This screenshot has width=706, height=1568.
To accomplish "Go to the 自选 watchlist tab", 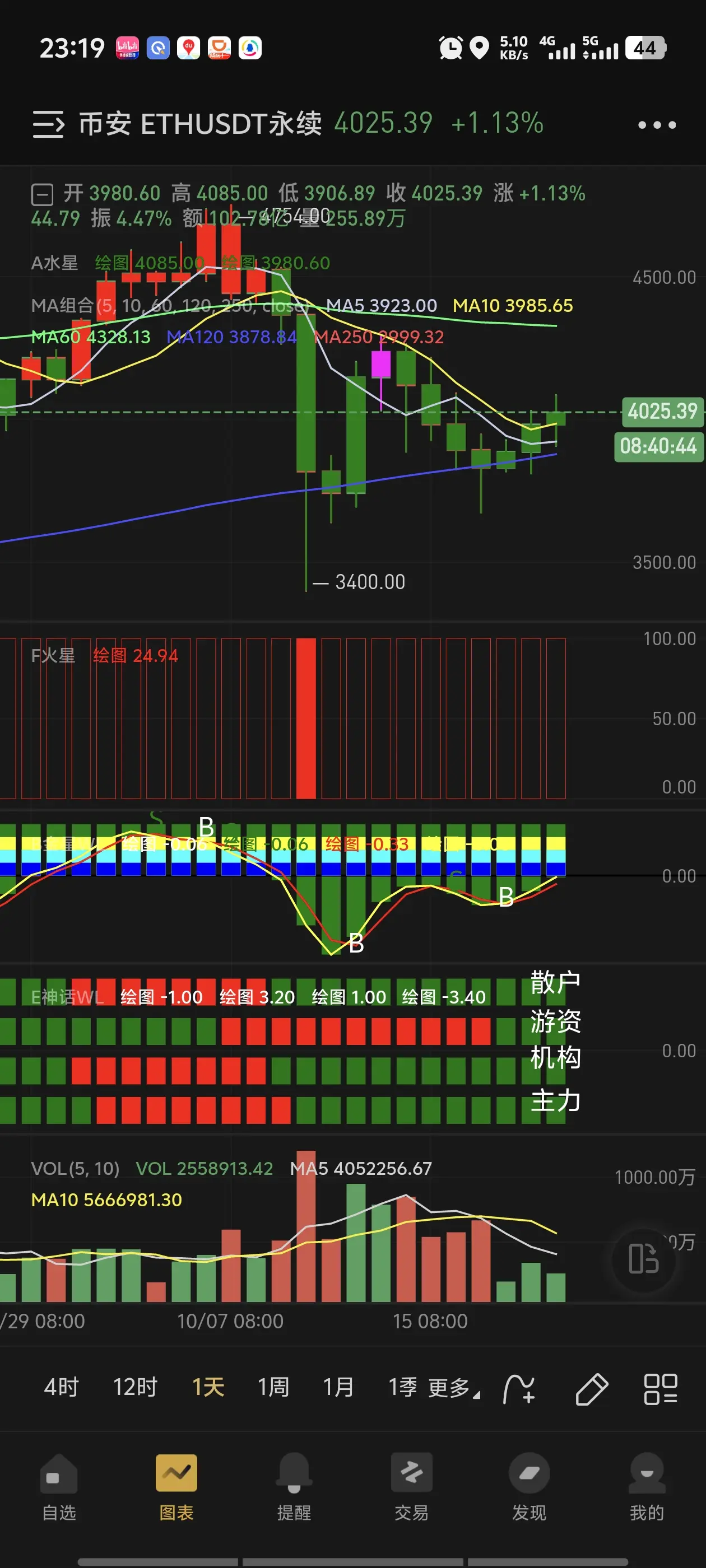I will click(x=58, y=1488).
